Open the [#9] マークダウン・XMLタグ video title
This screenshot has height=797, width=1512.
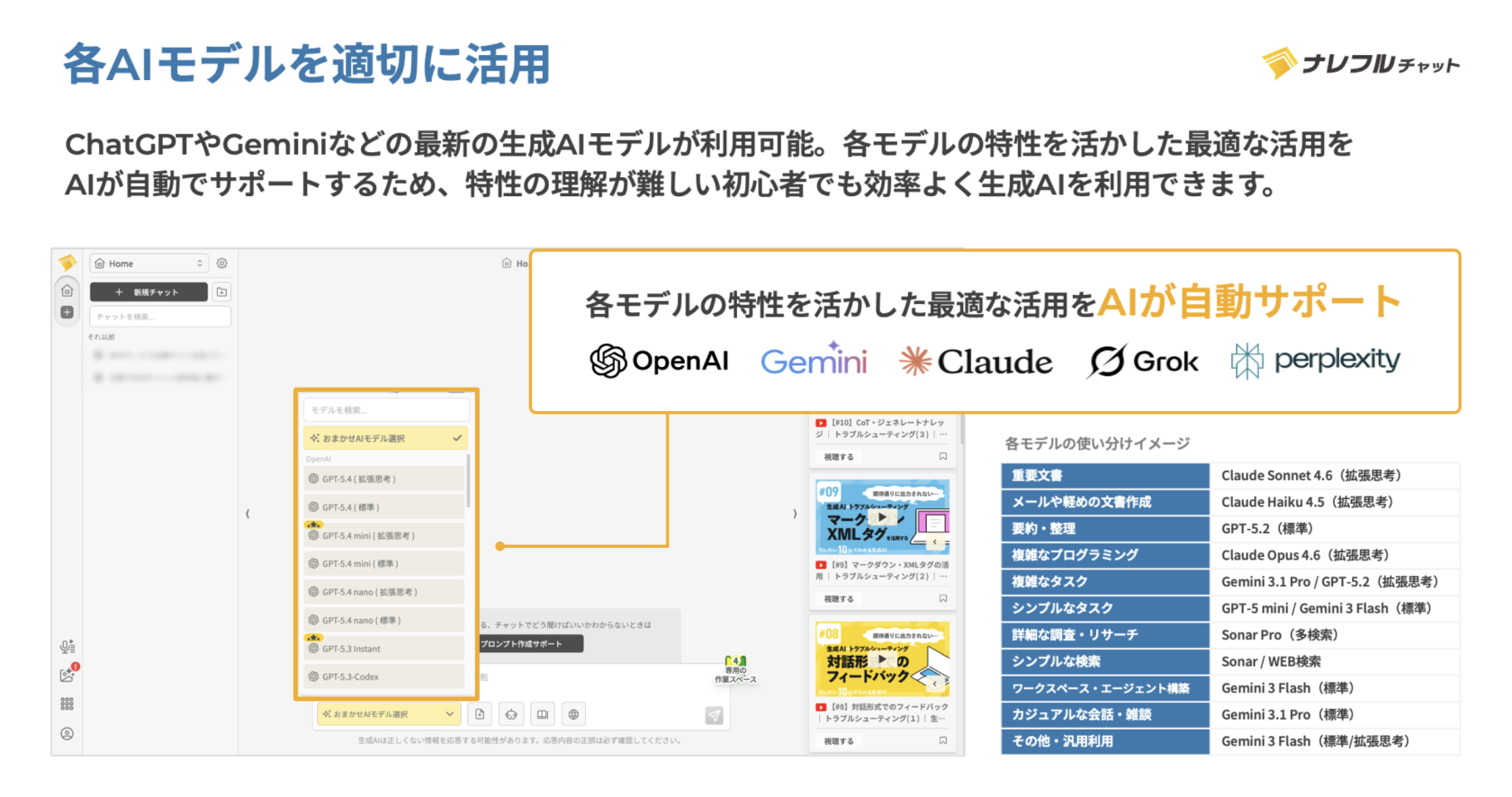pos(882,570)
